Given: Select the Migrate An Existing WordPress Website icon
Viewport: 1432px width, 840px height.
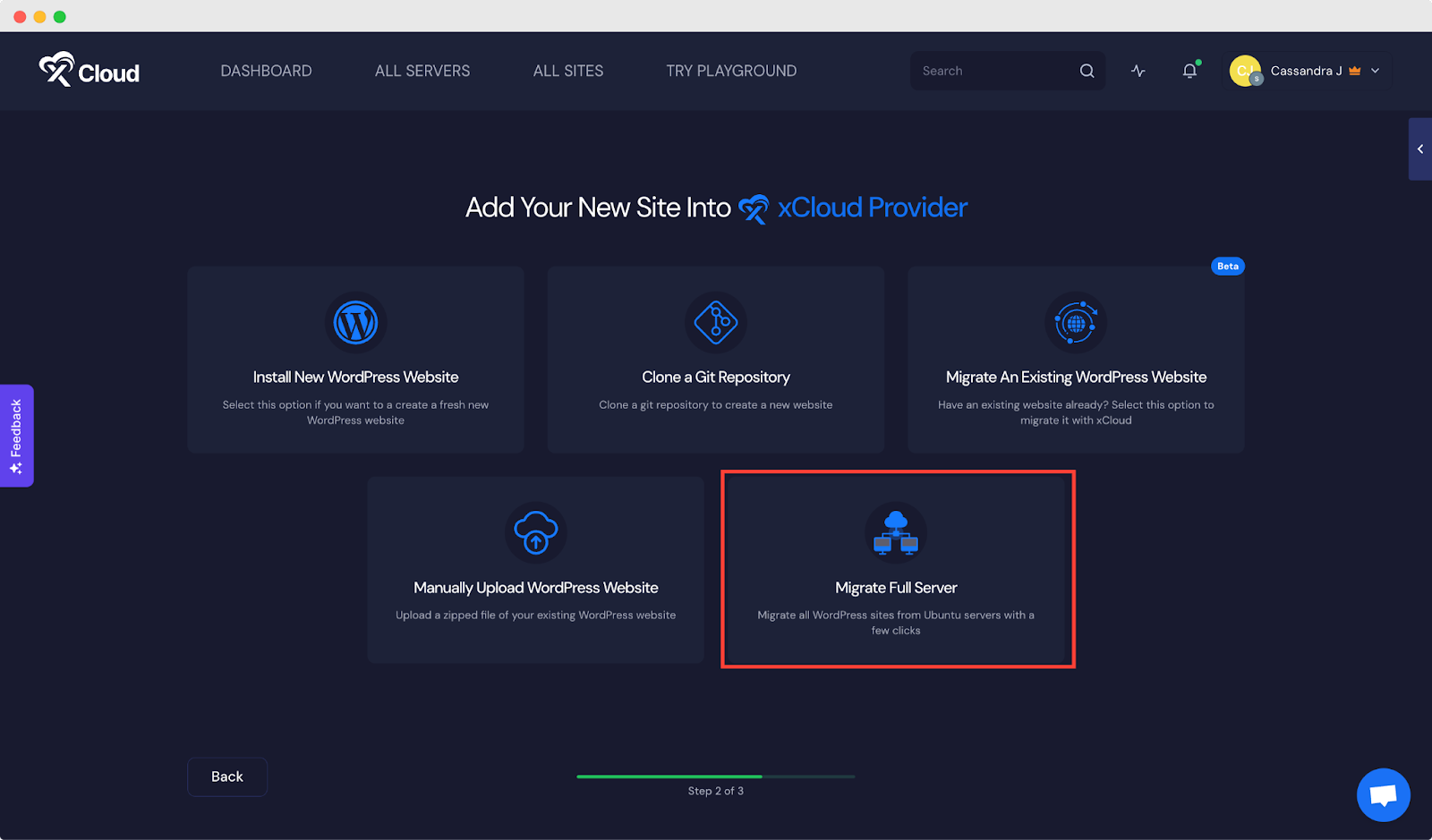Looking at the screenshot, I should click(x=1076, y=323).
